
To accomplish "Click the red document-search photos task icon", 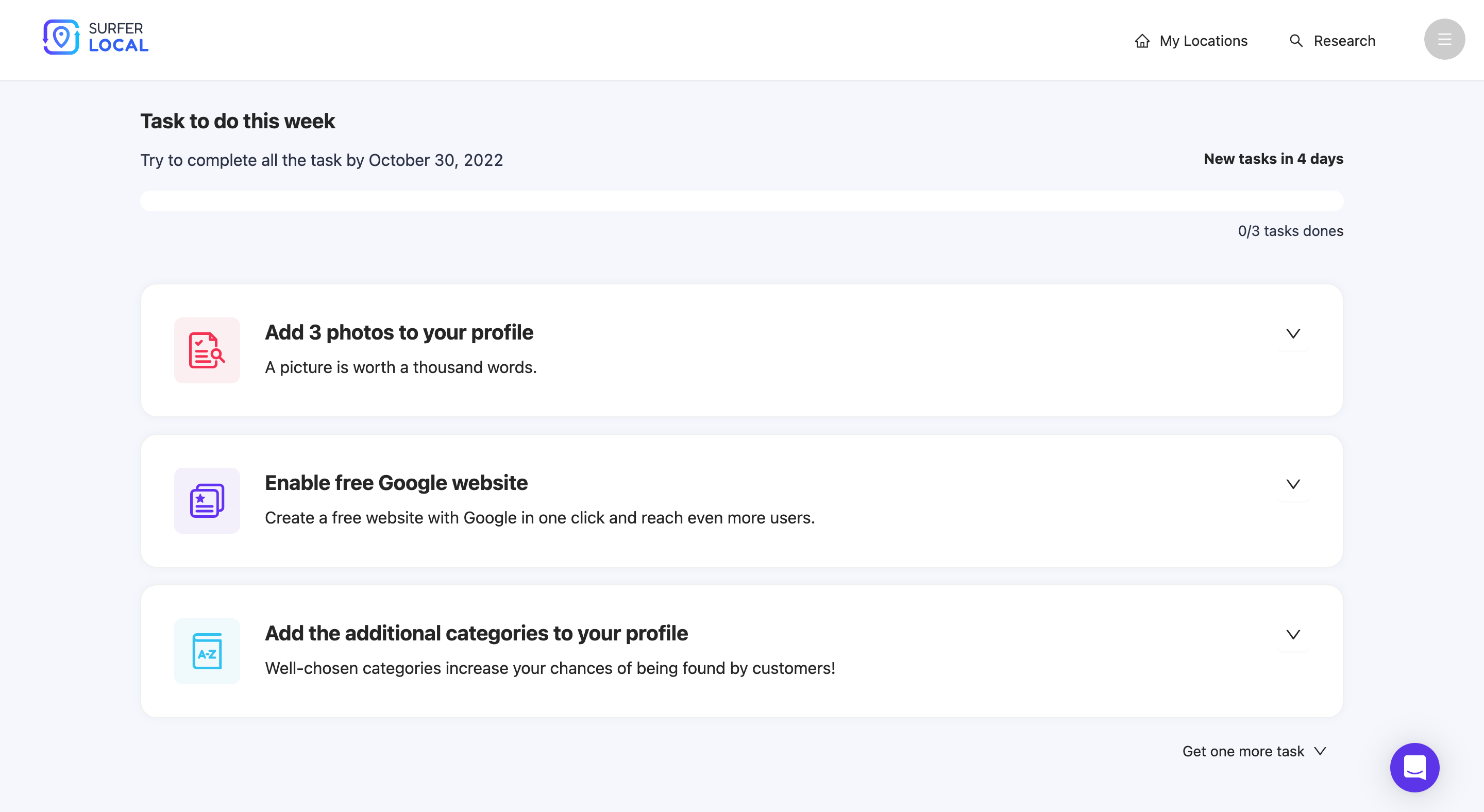I will pyautogui.click(x=207, y=350).
